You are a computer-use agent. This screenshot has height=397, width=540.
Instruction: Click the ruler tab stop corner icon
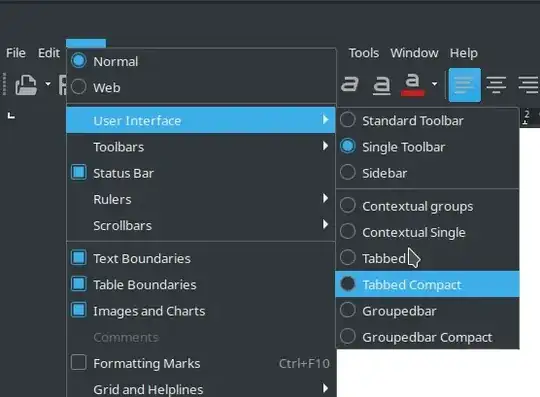tap(11, 116)
